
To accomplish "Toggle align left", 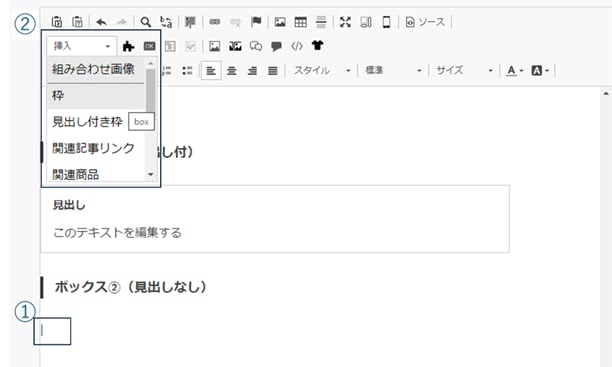I will coord(211,71).
